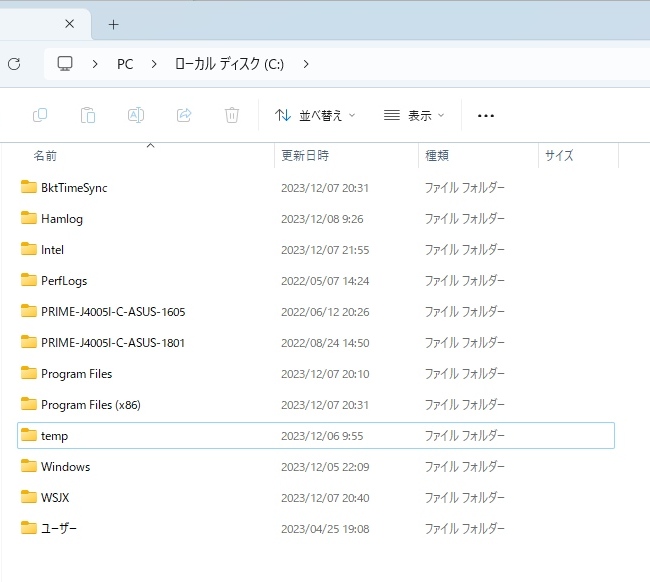Sort by 更新日時 column header

pos(305,155)
